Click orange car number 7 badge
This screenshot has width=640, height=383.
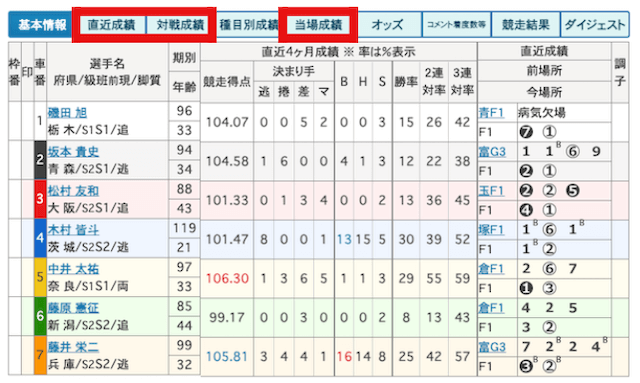40,355
